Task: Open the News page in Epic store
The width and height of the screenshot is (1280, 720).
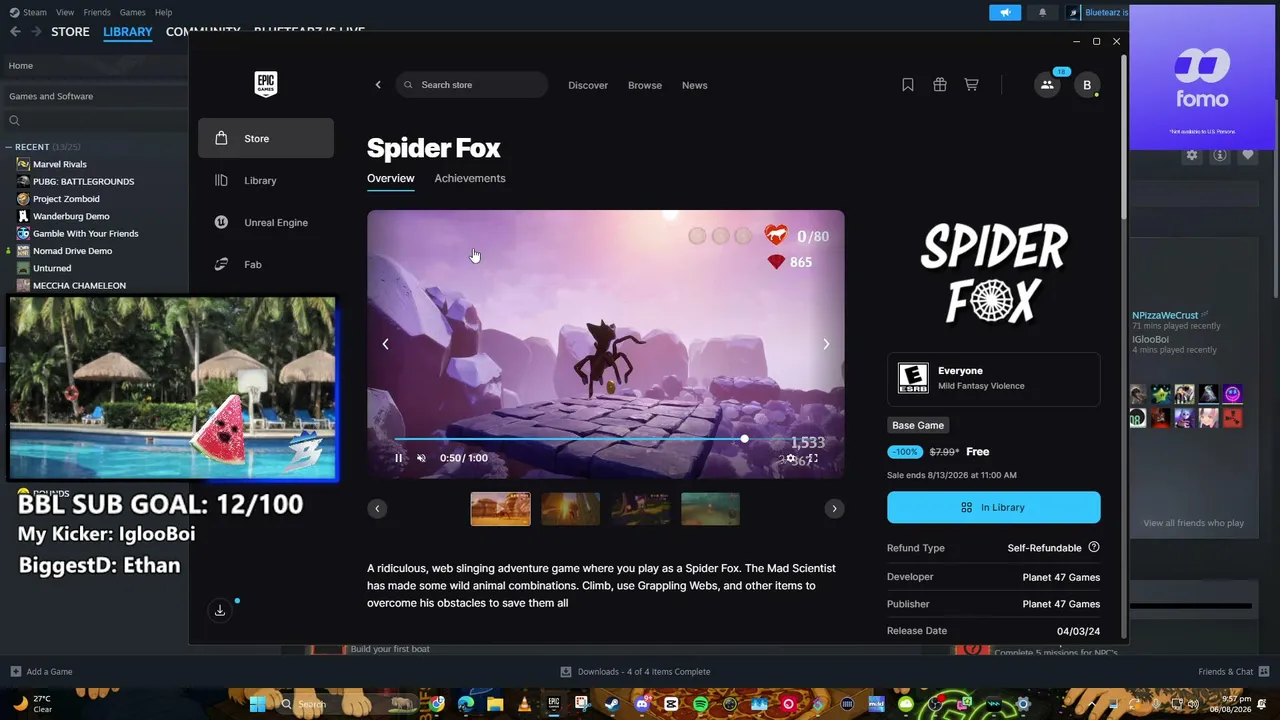Action: point(695,85)
